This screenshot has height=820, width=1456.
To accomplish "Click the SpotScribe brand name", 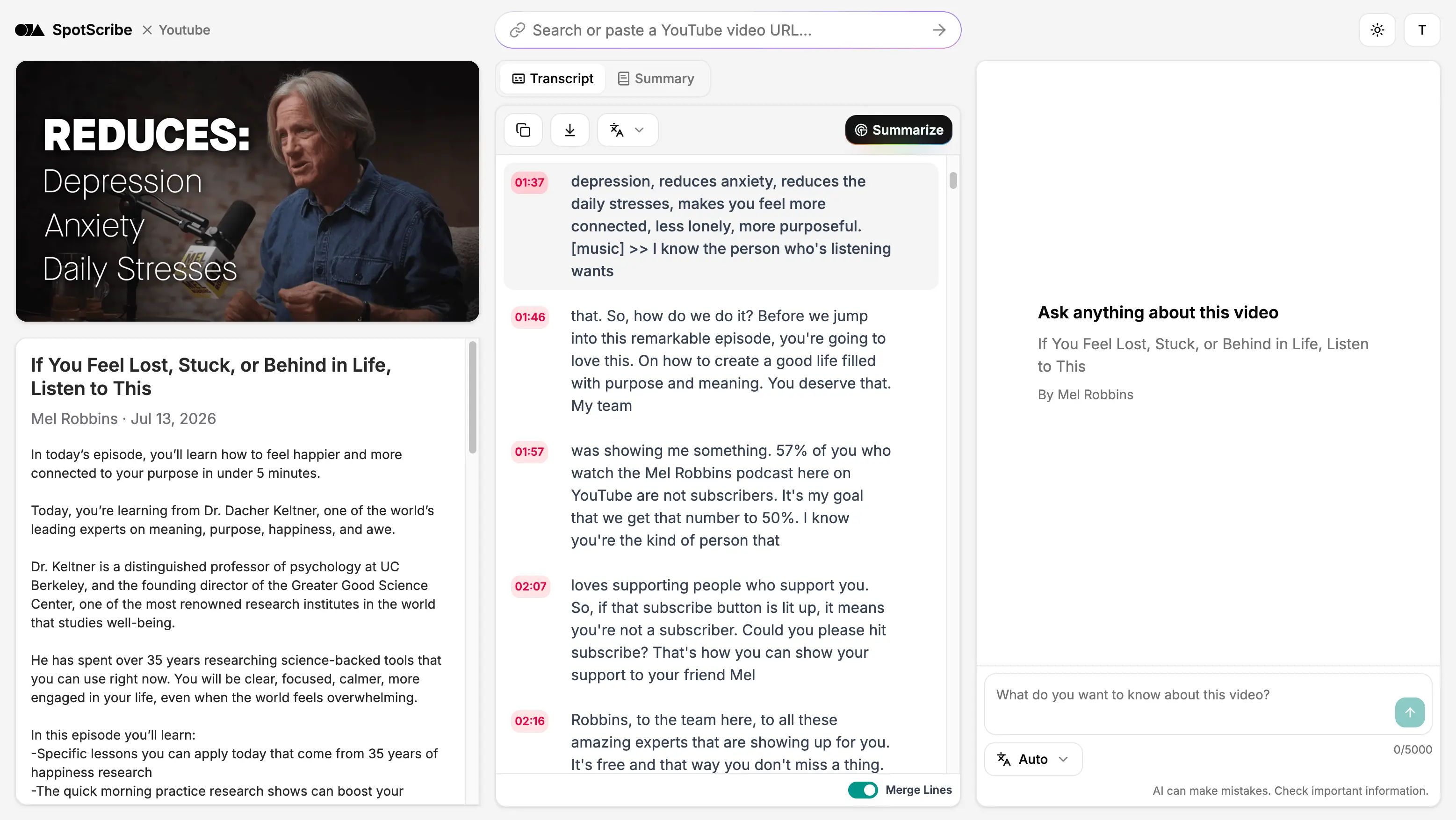I will (x=92, y=30).
